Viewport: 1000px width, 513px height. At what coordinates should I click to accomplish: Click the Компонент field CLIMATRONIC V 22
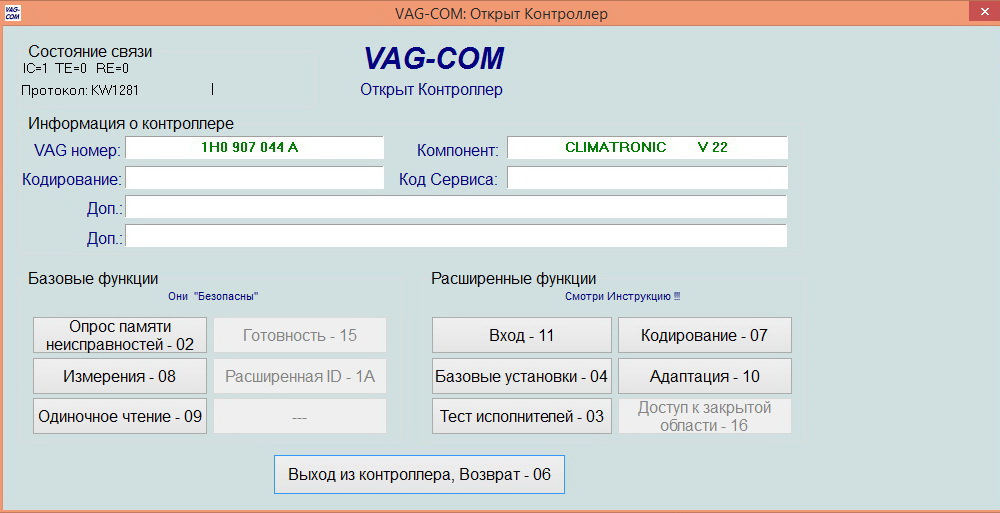pos(647,147)
